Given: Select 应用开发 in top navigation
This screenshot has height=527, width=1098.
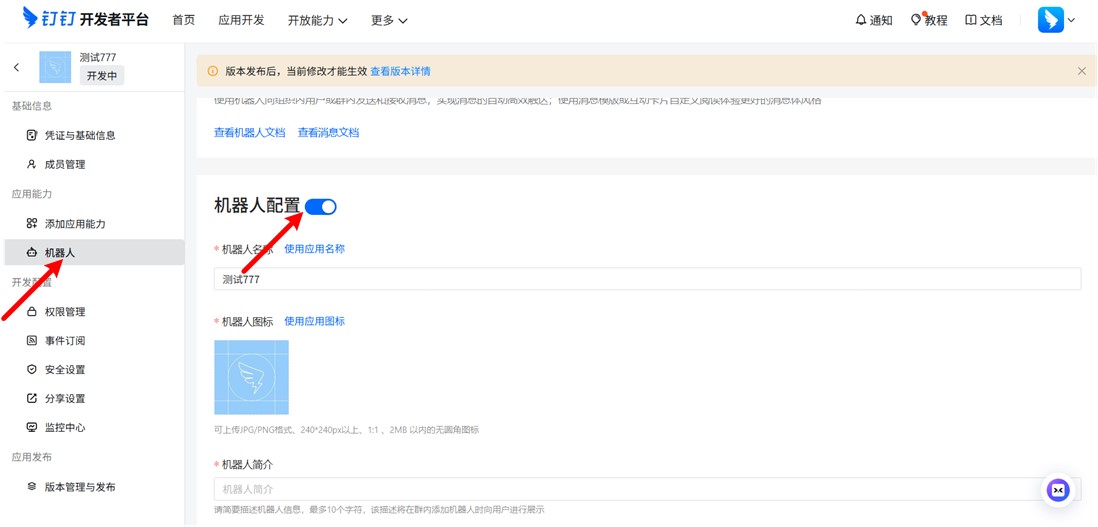Looking at the screenshot, I should (241, 20).
